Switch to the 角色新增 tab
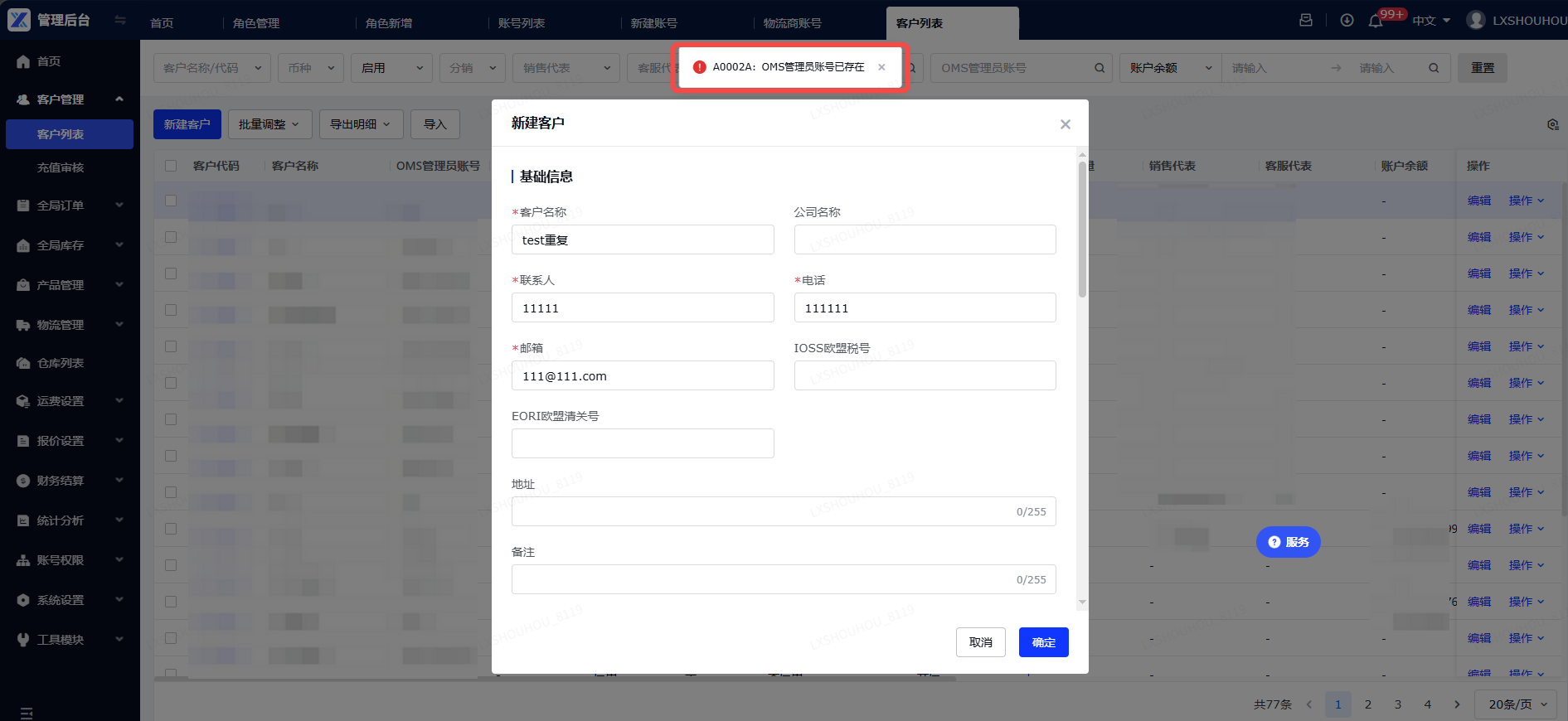The height and width of the screenshot is (721, 1568). [389, 23]
